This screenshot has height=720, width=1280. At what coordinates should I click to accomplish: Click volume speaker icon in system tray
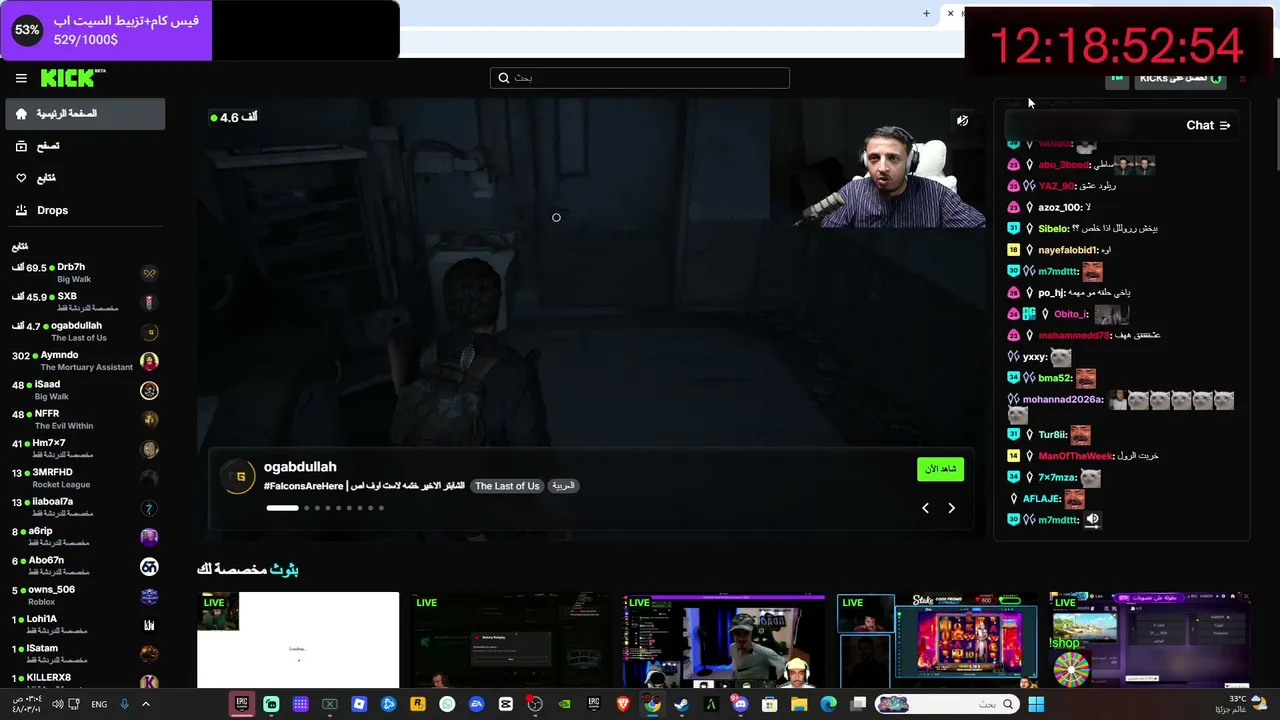tap(58, 704)
